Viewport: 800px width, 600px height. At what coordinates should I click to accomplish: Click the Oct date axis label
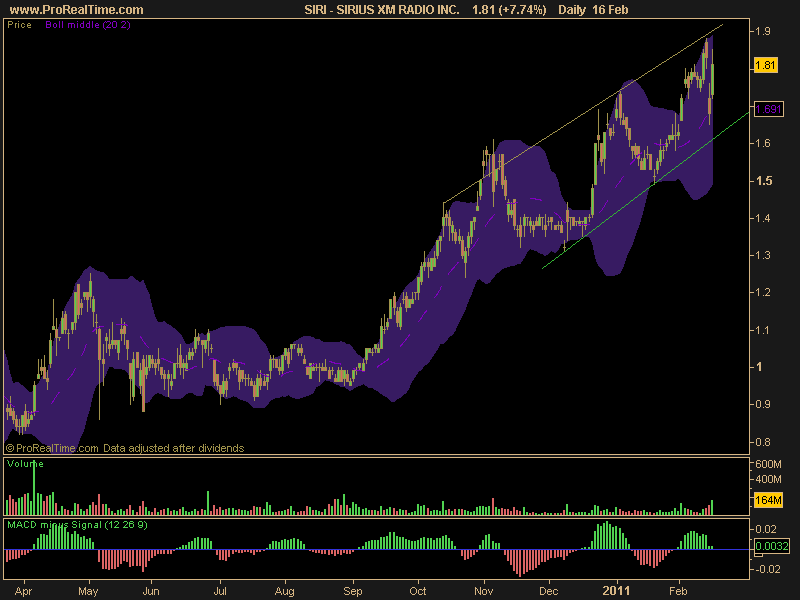point(418,591)
